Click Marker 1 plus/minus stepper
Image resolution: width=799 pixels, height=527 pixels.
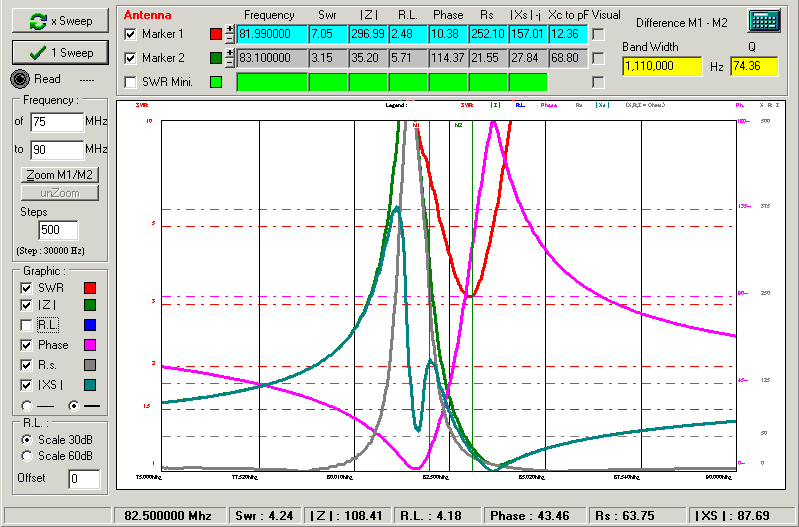[230, 34]
